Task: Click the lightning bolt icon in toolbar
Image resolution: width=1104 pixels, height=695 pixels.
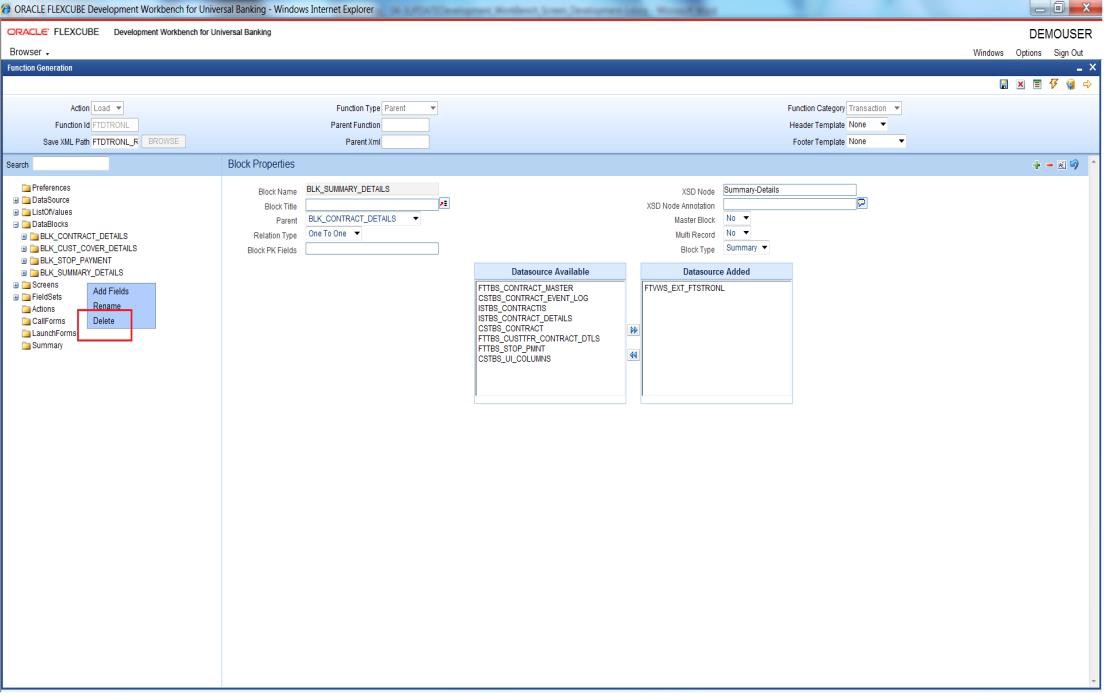Action: click(x=1054, y=84)
